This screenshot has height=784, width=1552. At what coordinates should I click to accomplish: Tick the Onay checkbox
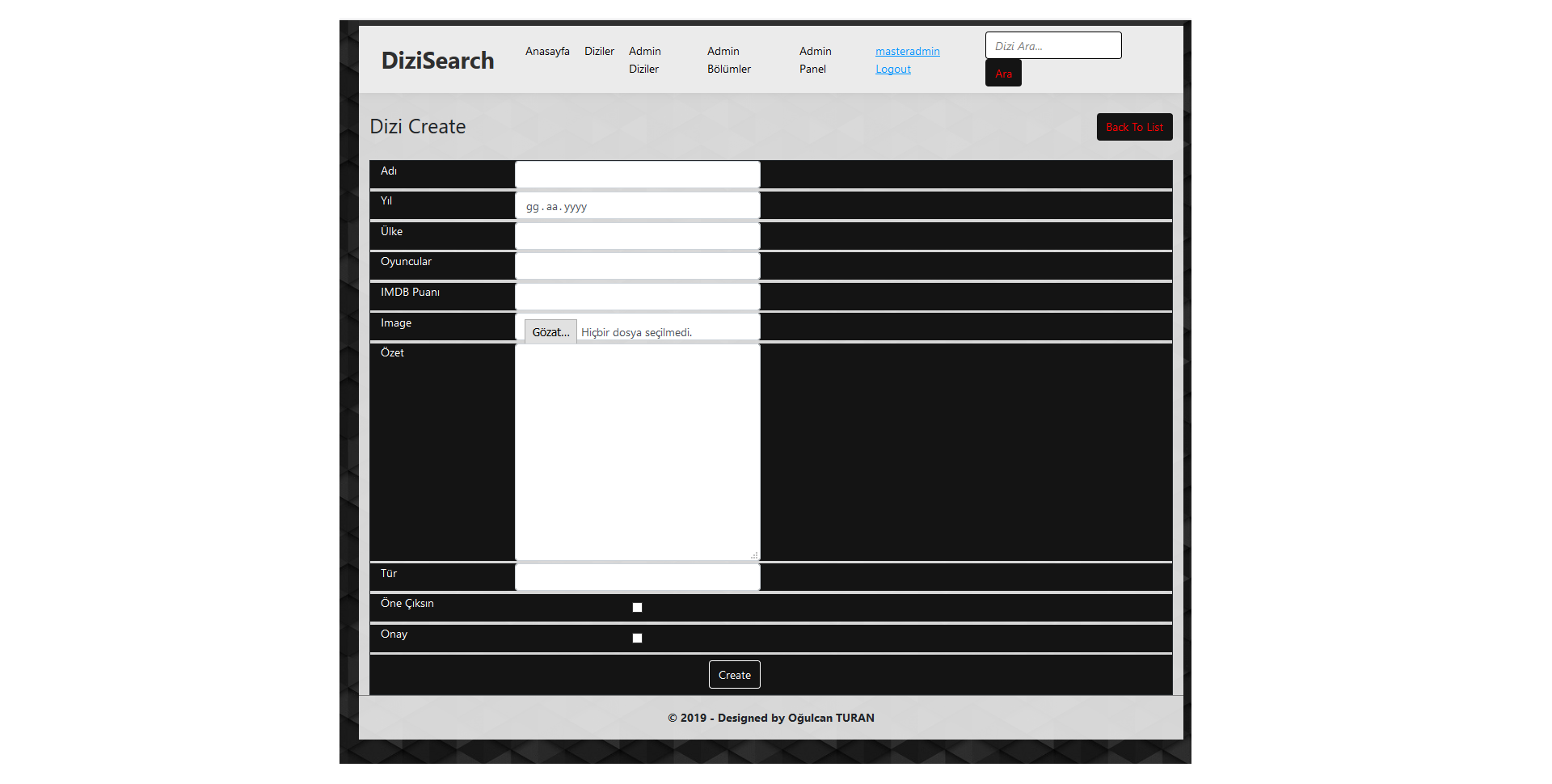(x=637, y=638)
